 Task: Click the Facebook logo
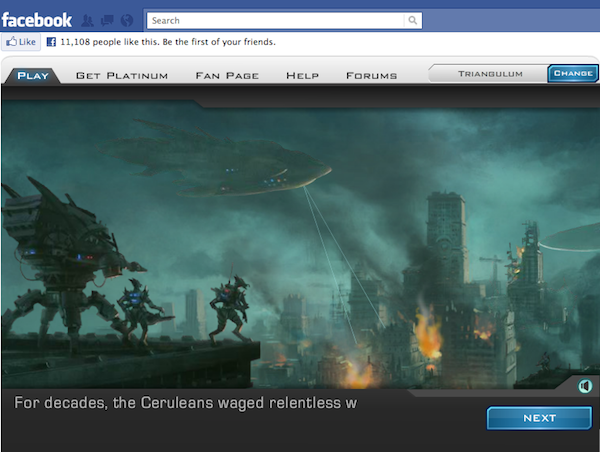pos(37,20)
